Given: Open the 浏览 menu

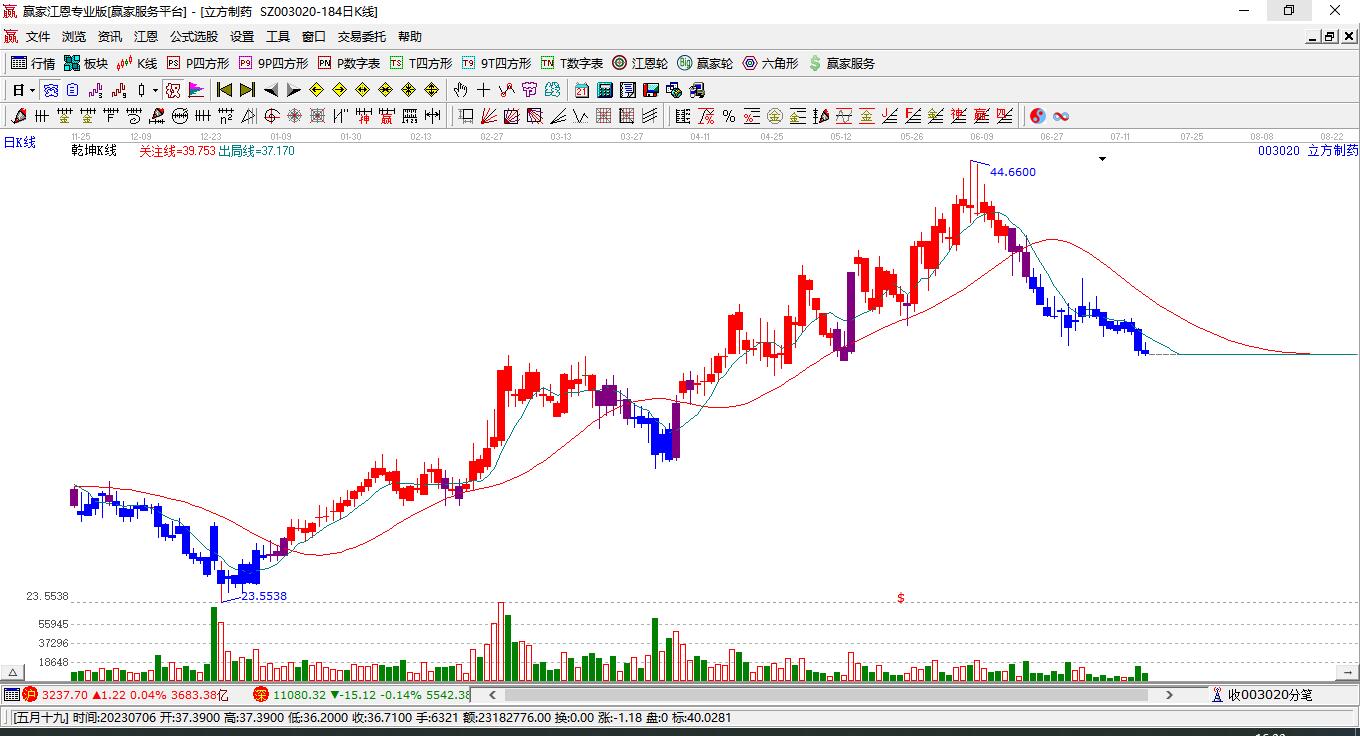Looking at the screenshot, I should (x=74, y=37).
